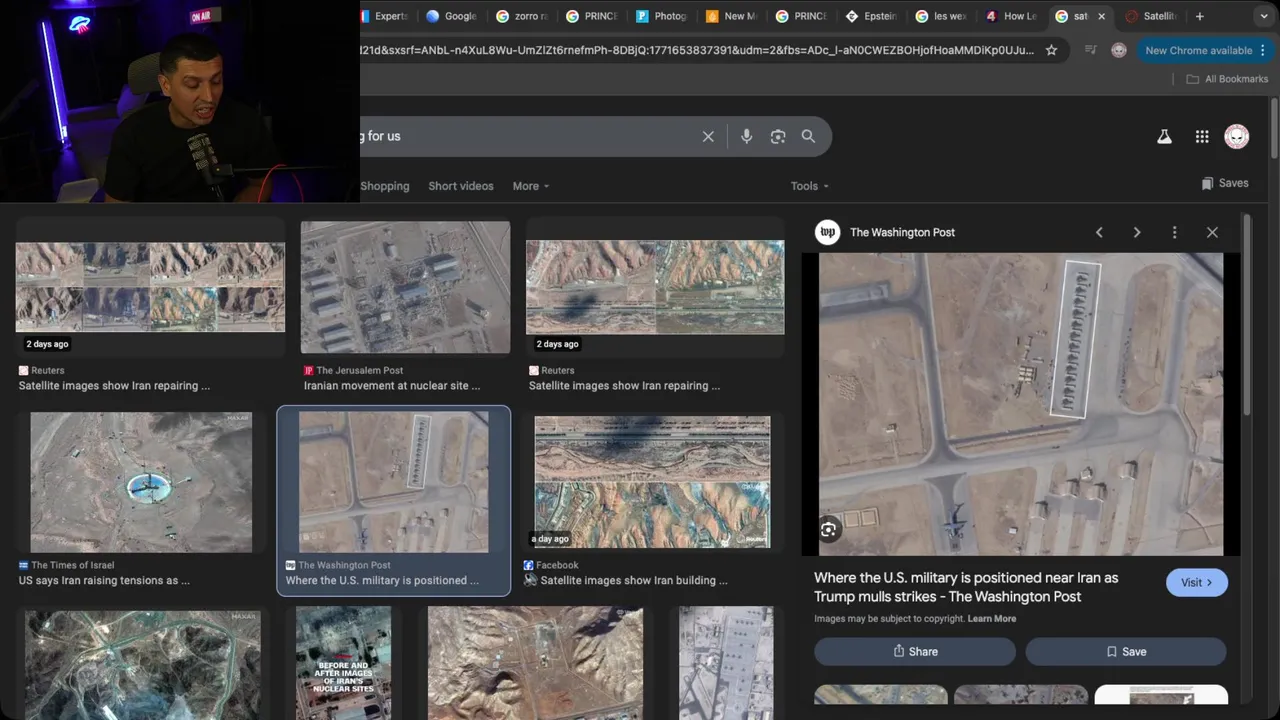Click the magnifying glass search icon
Screen dimensions: 1280x720
808,136
